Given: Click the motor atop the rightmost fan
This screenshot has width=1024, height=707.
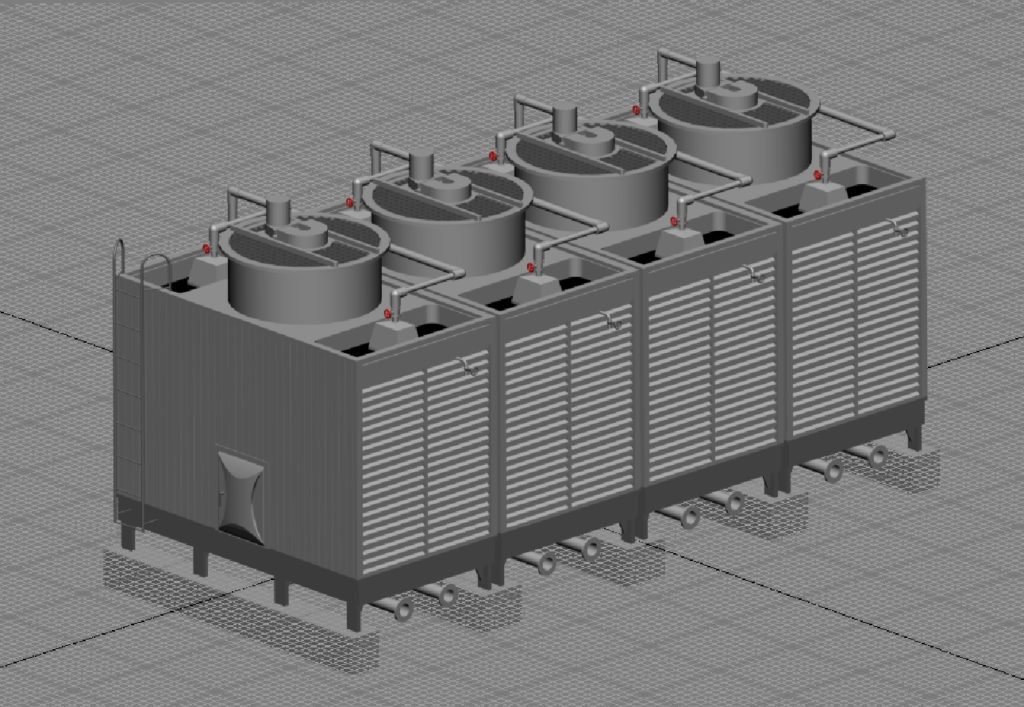Looking at the screenshot, I should 709,73.
